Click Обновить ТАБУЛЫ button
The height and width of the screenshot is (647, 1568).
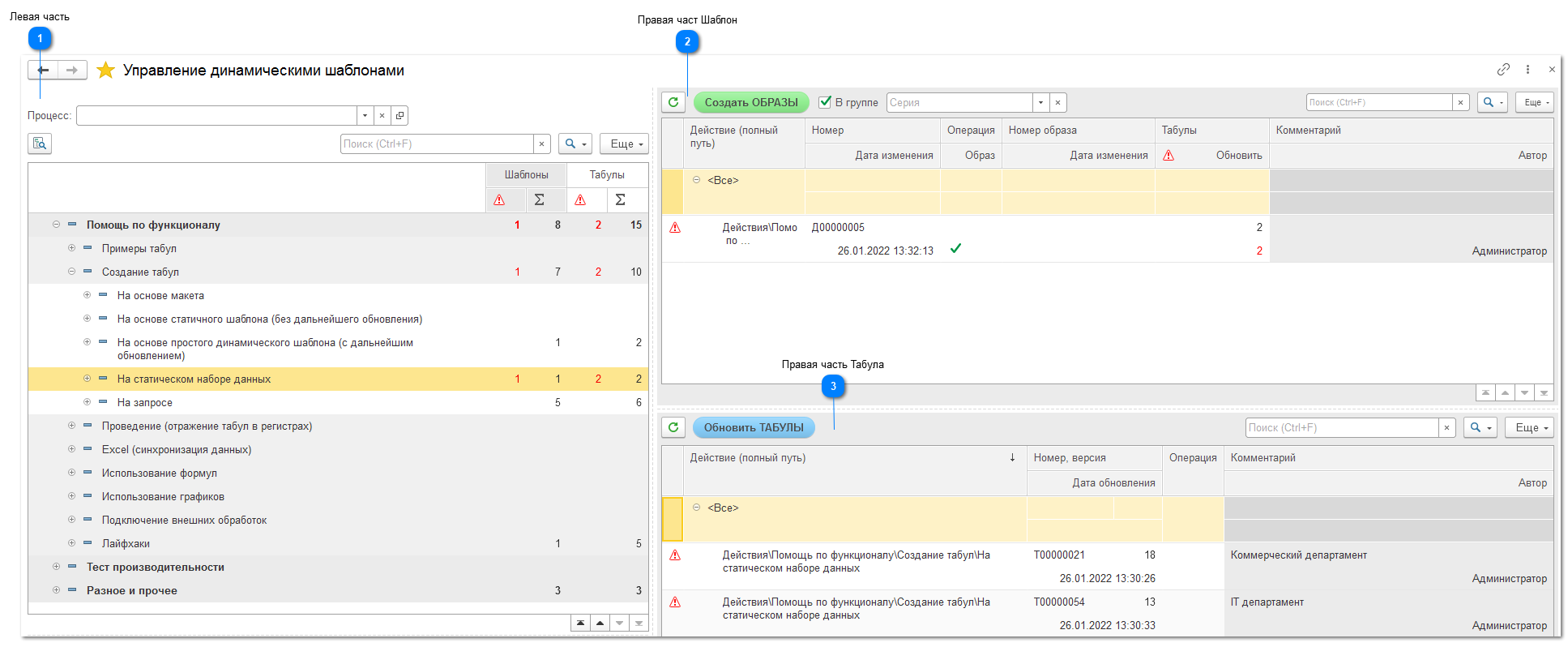[x=754, y=427]
